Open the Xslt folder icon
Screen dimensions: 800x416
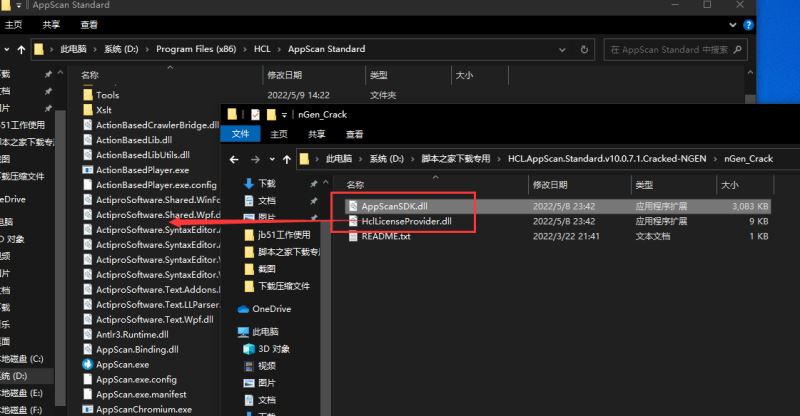tap(88, 110)
